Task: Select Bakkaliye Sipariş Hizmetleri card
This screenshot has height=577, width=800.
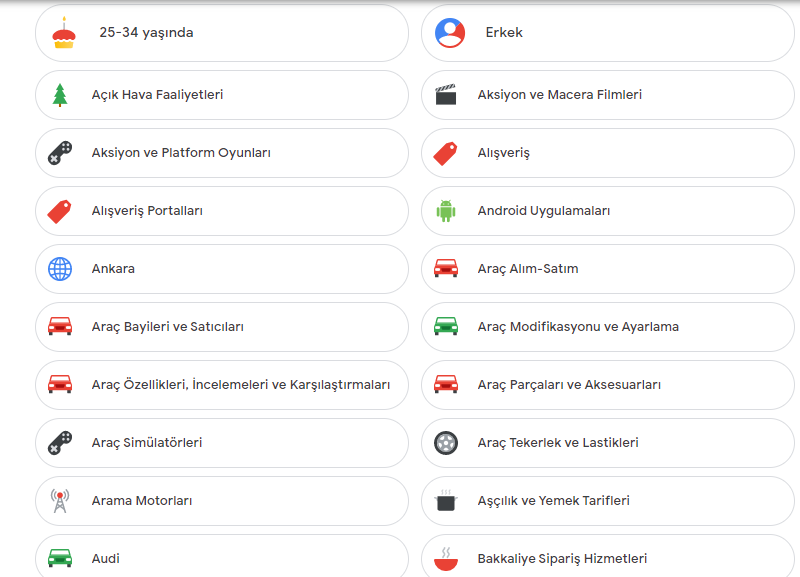Action: point(607,558)
